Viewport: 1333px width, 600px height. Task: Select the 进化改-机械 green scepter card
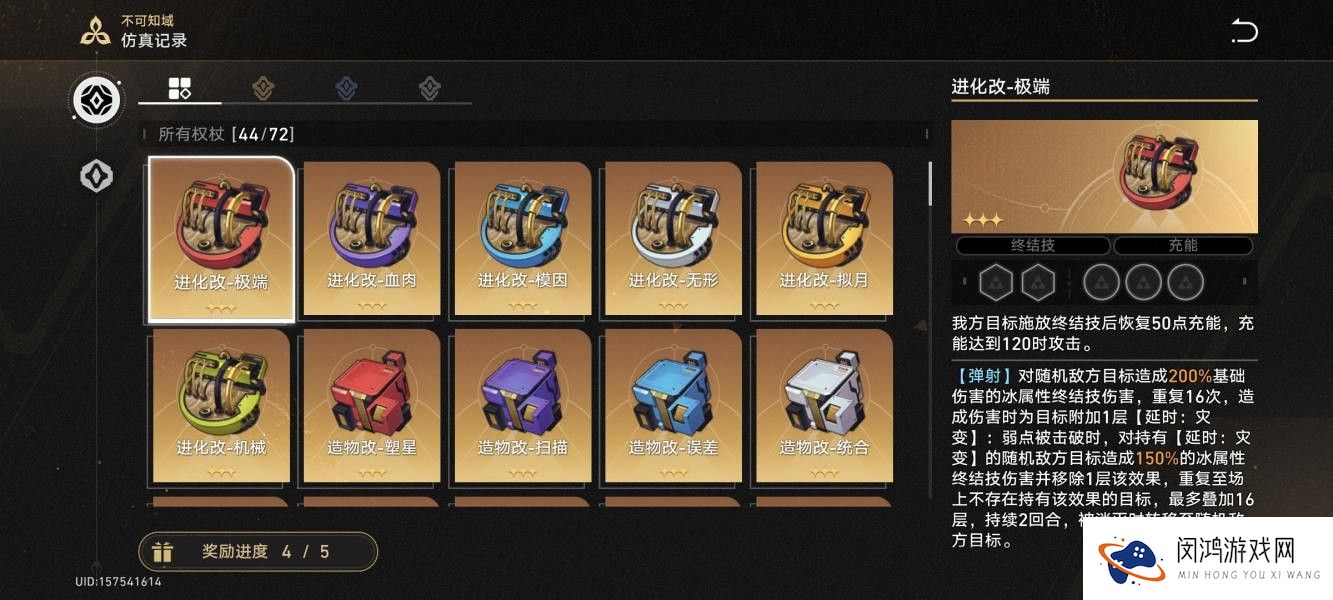coord(221,406)
